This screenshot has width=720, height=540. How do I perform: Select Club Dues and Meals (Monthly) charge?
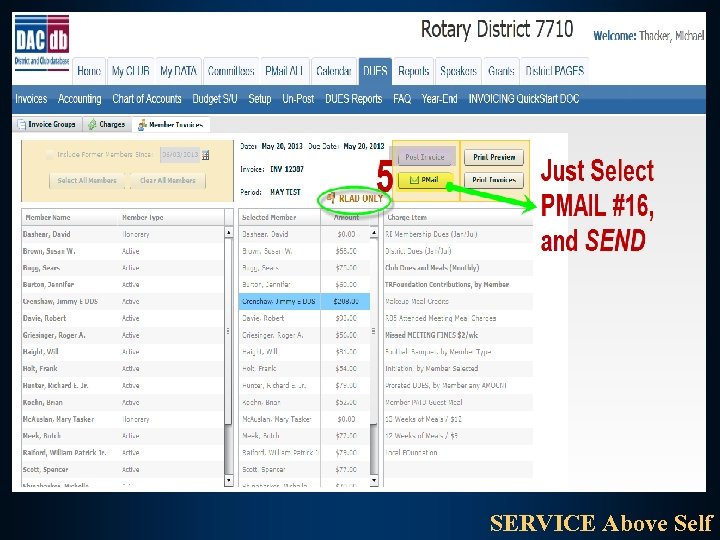click(458, 268)
